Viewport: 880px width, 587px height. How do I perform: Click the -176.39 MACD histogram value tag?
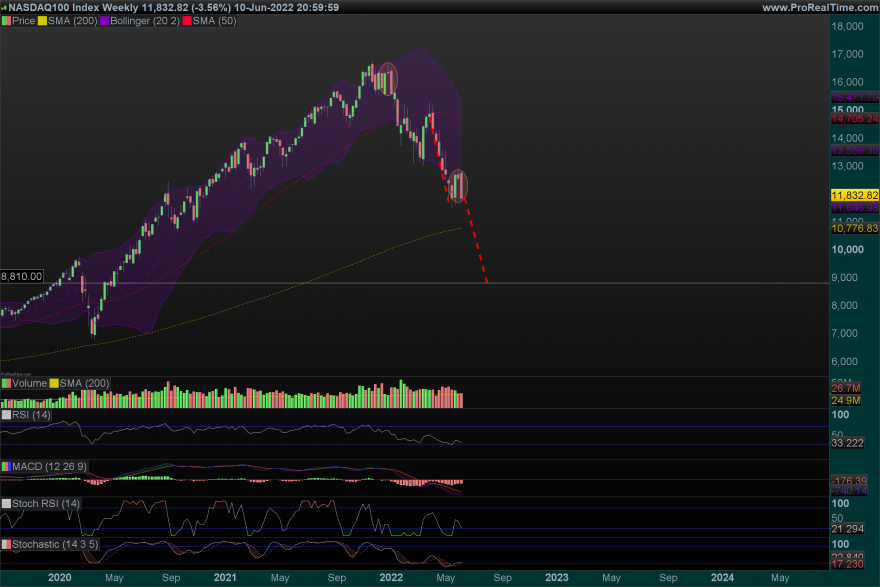pos(849,480)
